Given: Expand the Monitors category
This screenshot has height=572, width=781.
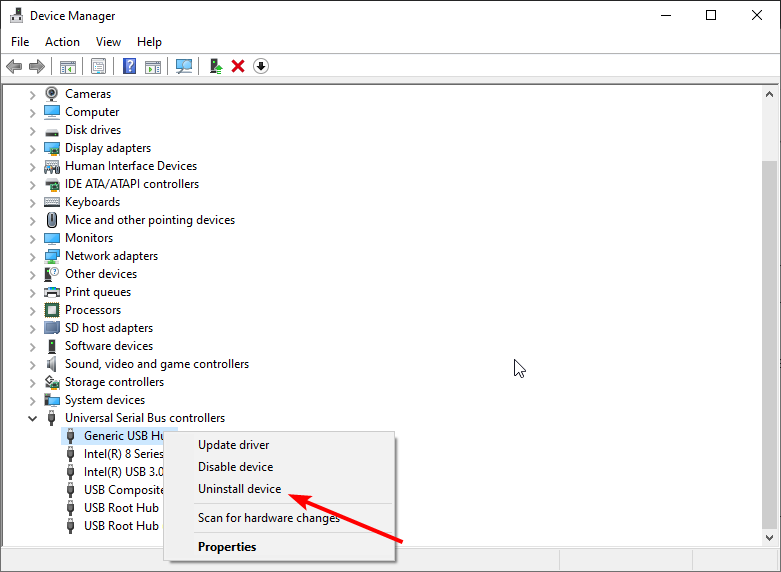Looking at the screenshot, I should [32, 238].
